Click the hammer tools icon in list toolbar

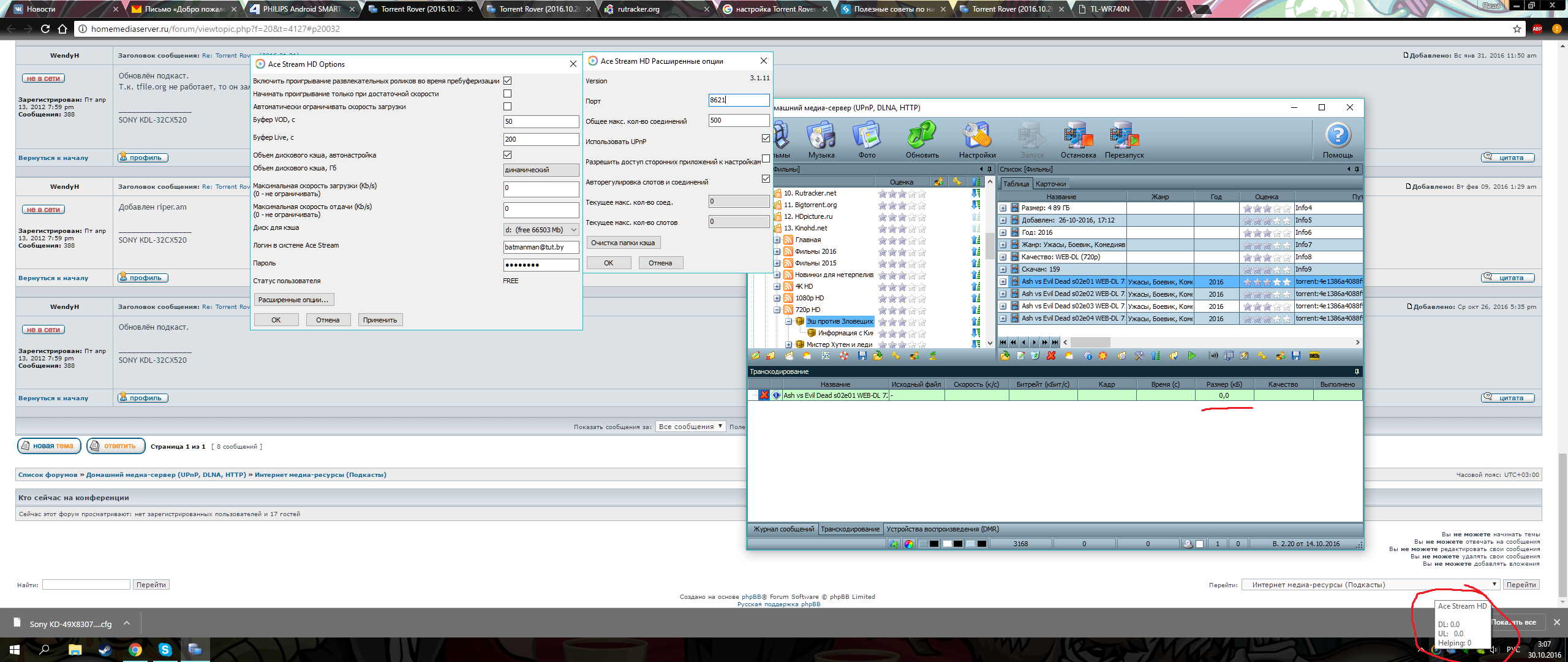pyautogui.click(x=1139, y=356)
